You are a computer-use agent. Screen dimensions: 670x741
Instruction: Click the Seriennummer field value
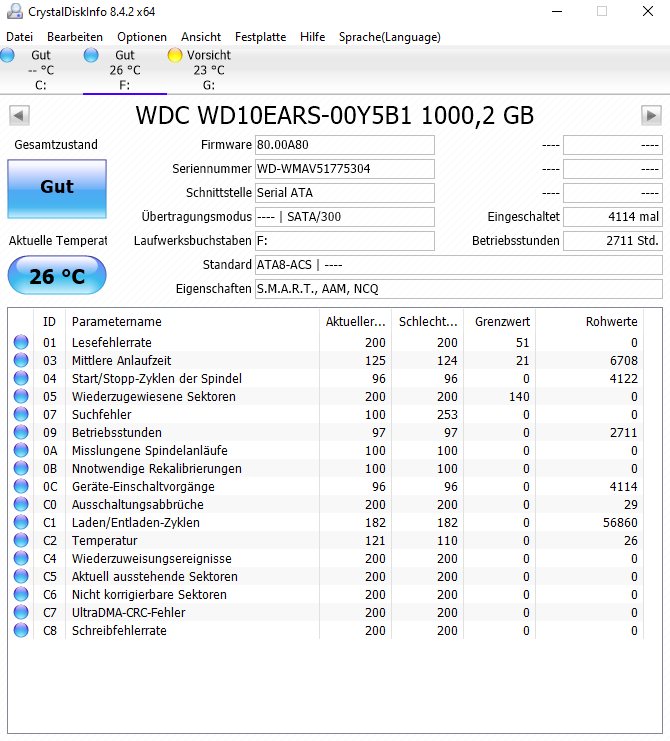pyautogui.click(x=345, y=169)
